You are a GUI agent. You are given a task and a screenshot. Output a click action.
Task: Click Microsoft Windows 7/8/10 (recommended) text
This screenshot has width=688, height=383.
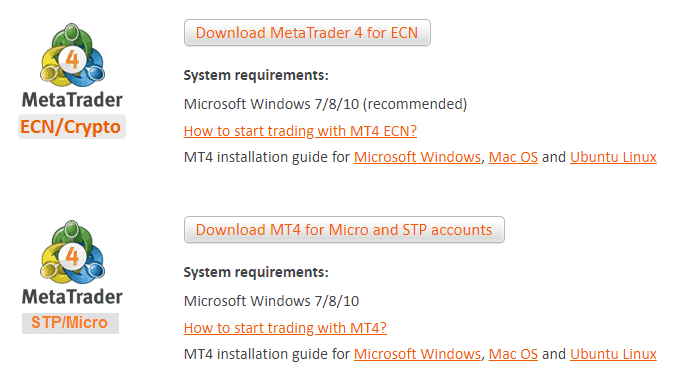click(325, 104)
